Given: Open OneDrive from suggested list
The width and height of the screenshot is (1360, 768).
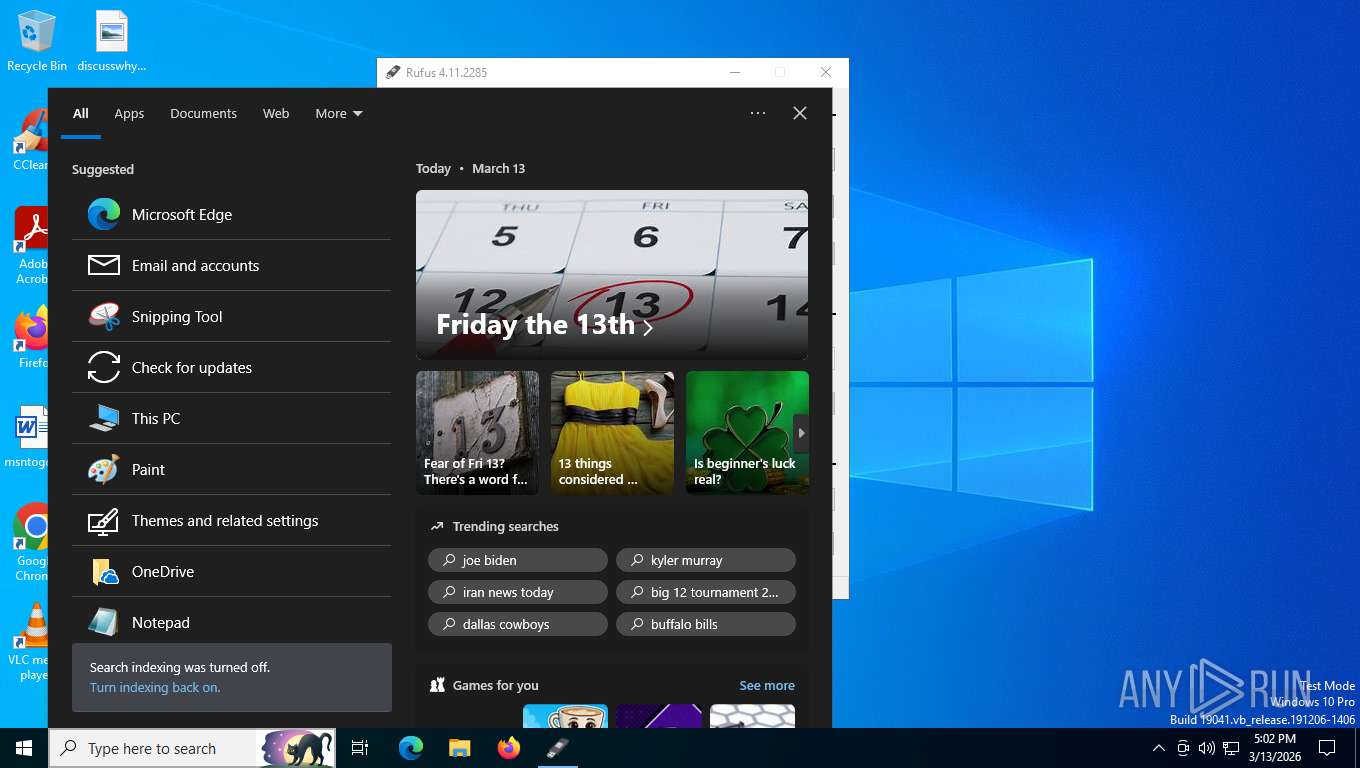Looking at the screenshot, I should point(231,571).
